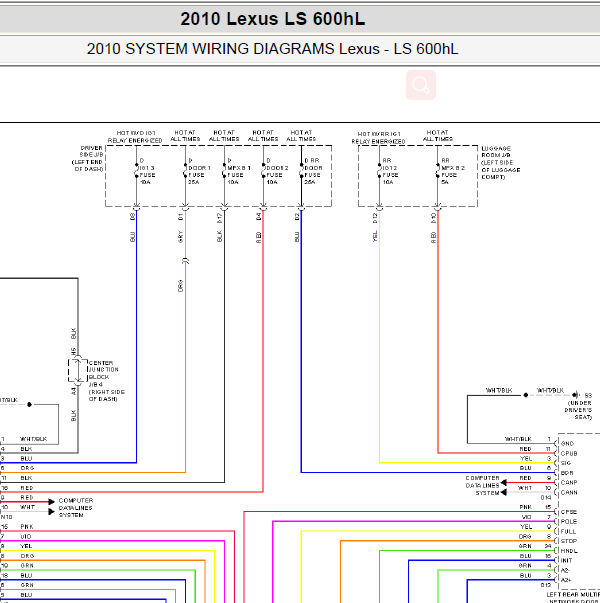Click the vertical "GRY" wire label
Image resolution: width=600 pixels, height=603 pixels.
[x=180, y=237]
